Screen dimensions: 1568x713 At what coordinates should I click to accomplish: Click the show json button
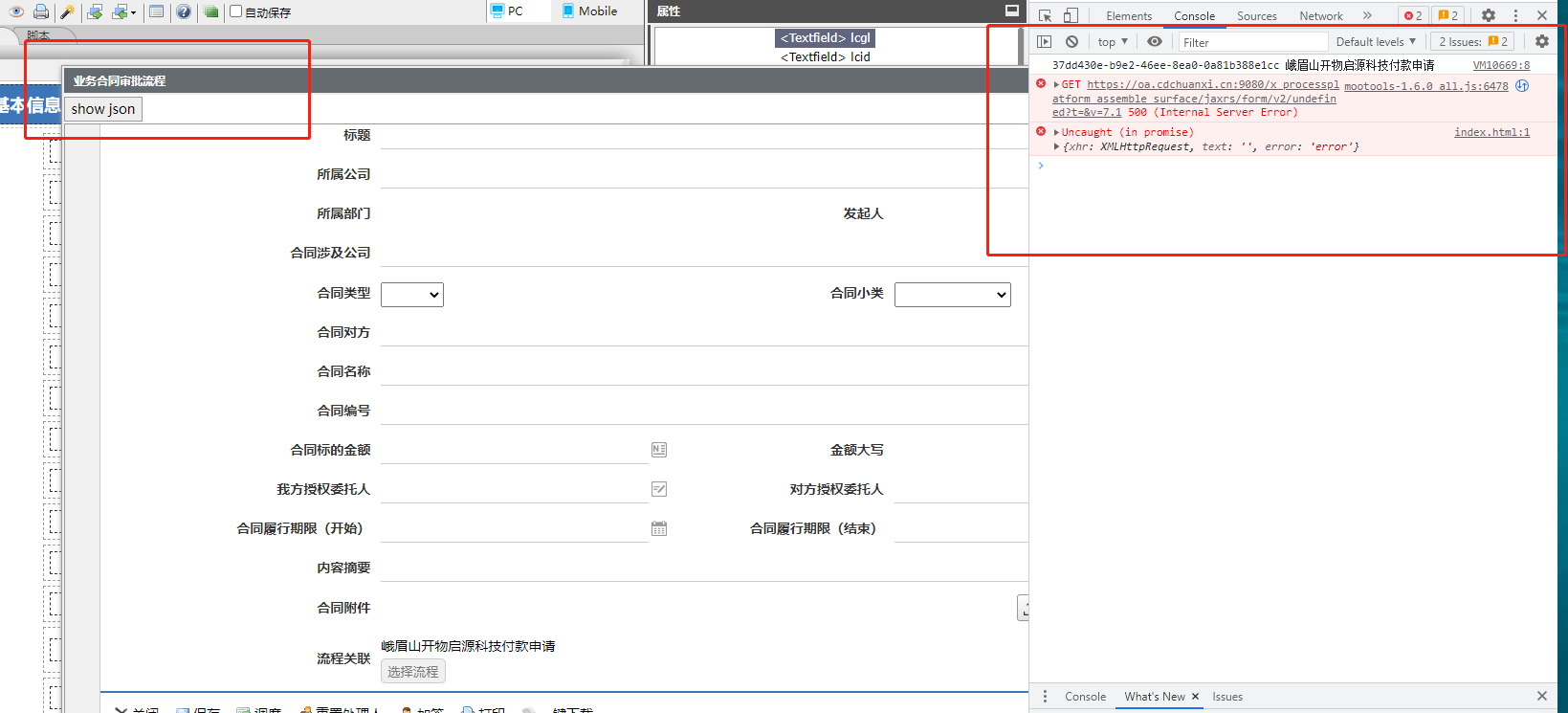(x=103, y=109)
